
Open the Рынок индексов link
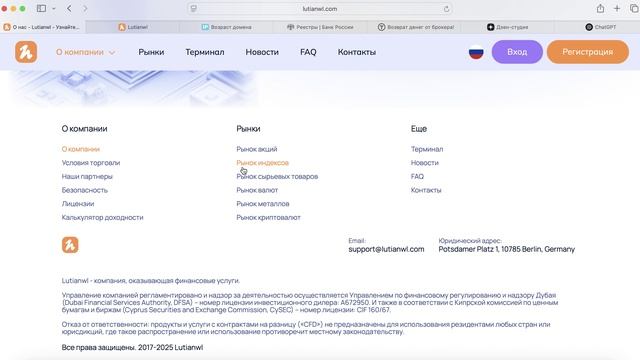(x=262, y=162)
